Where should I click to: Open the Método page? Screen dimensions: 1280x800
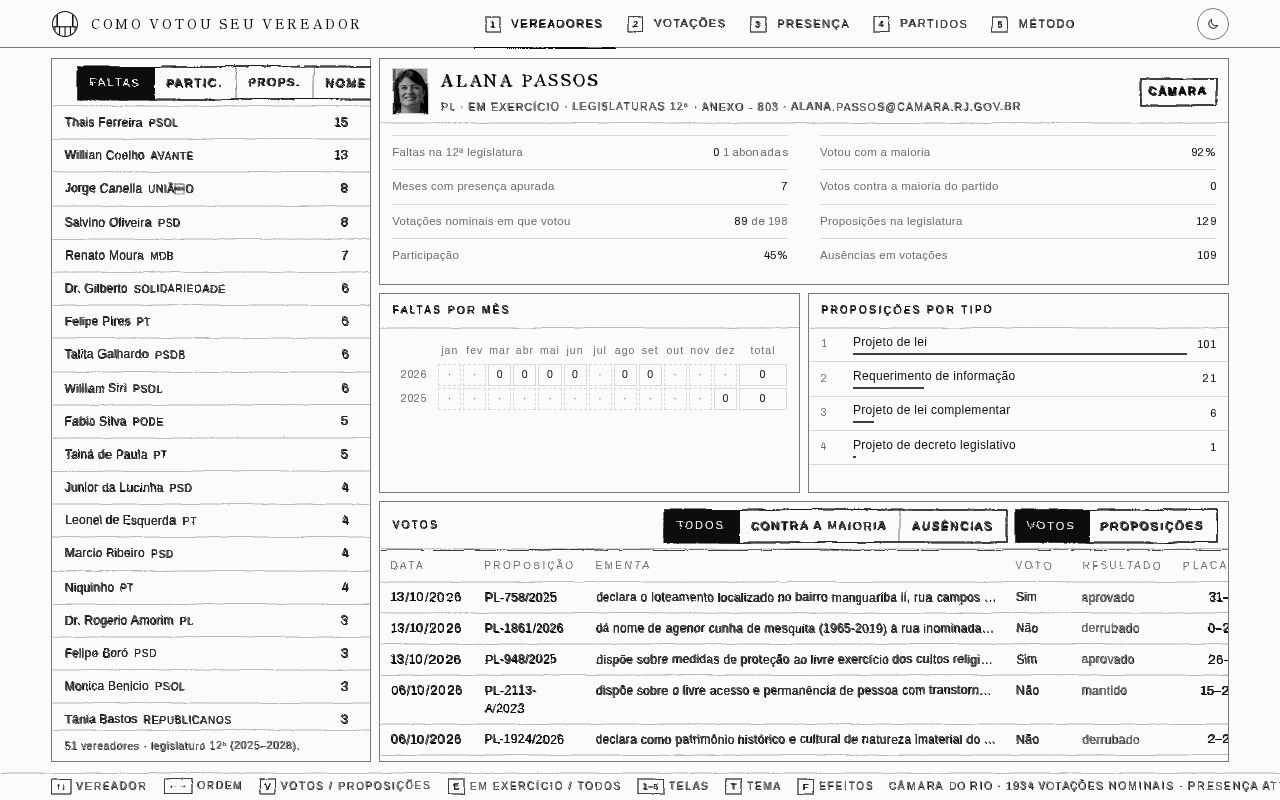pyautogui.click(x=1034, y=24)
